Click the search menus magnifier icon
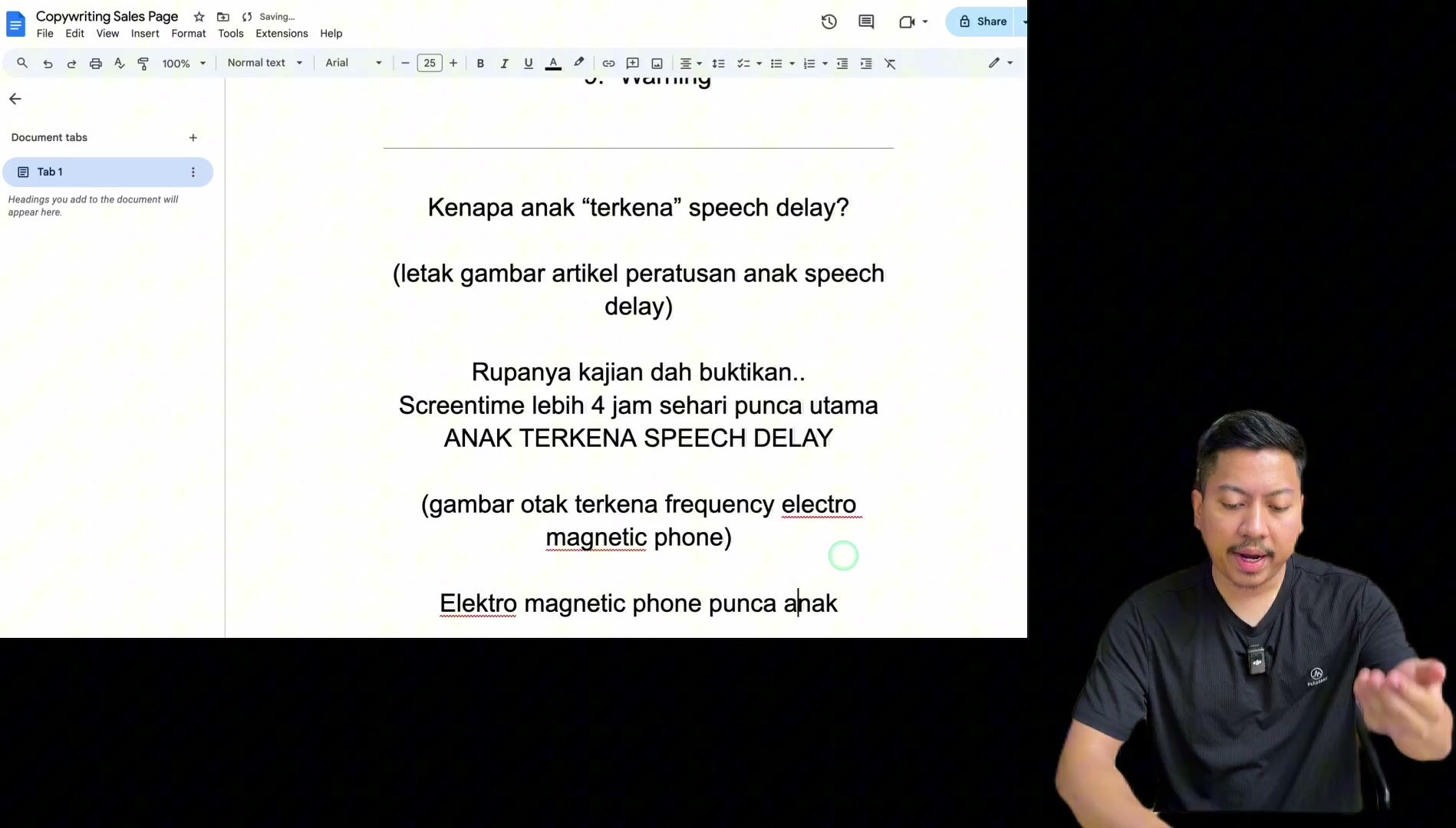Viewport: 1456px width, 828px height. (x=22, y=64)
